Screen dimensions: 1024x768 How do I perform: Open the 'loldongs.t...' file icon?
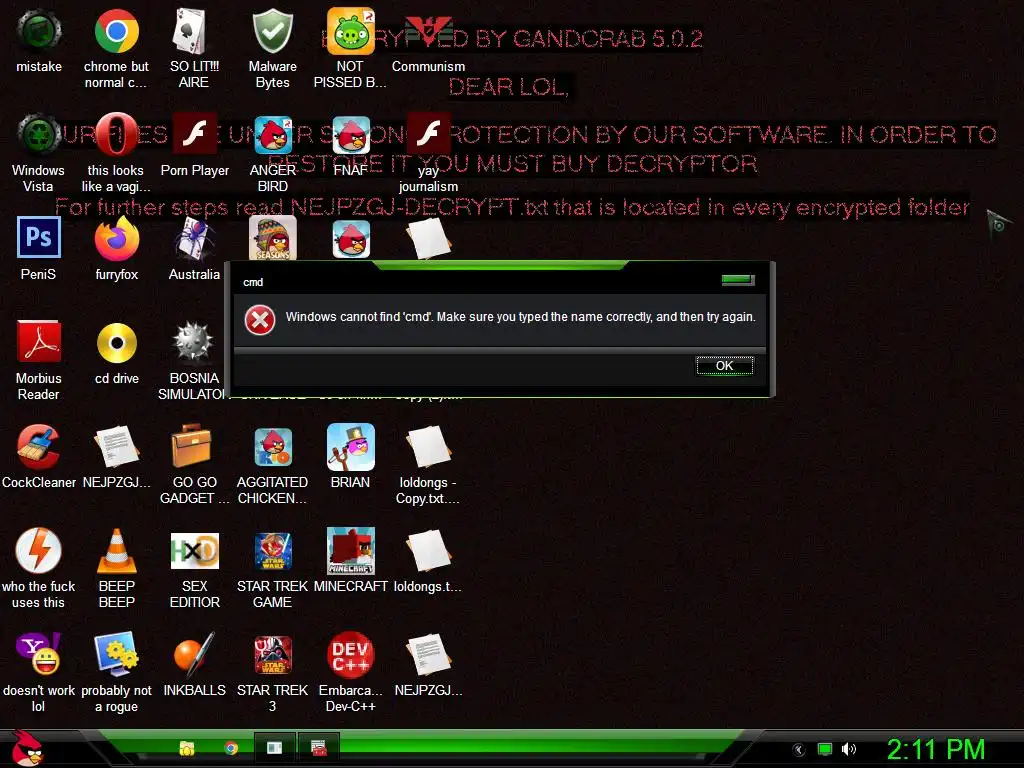tap(428, 560)
